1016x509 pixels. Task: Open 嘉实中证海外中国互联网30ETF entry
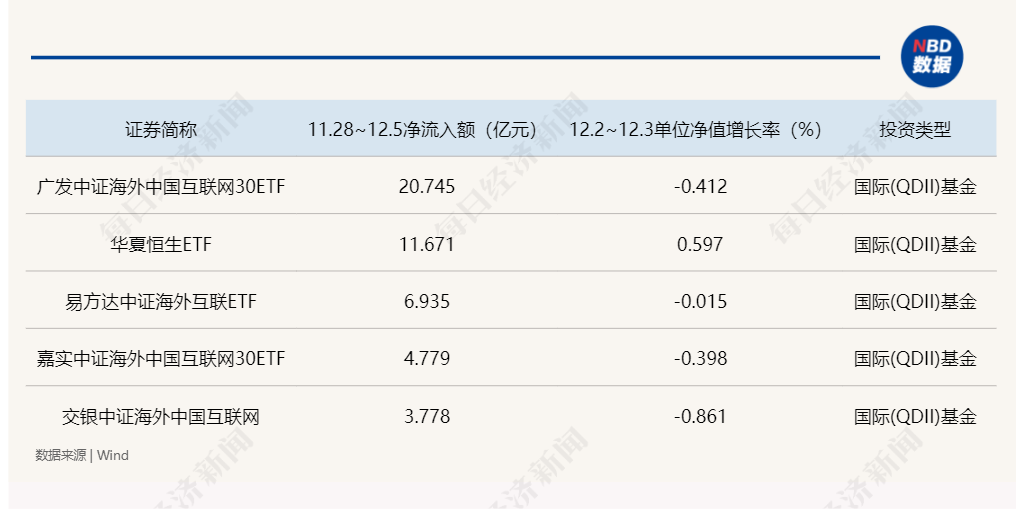pos(161,359)
